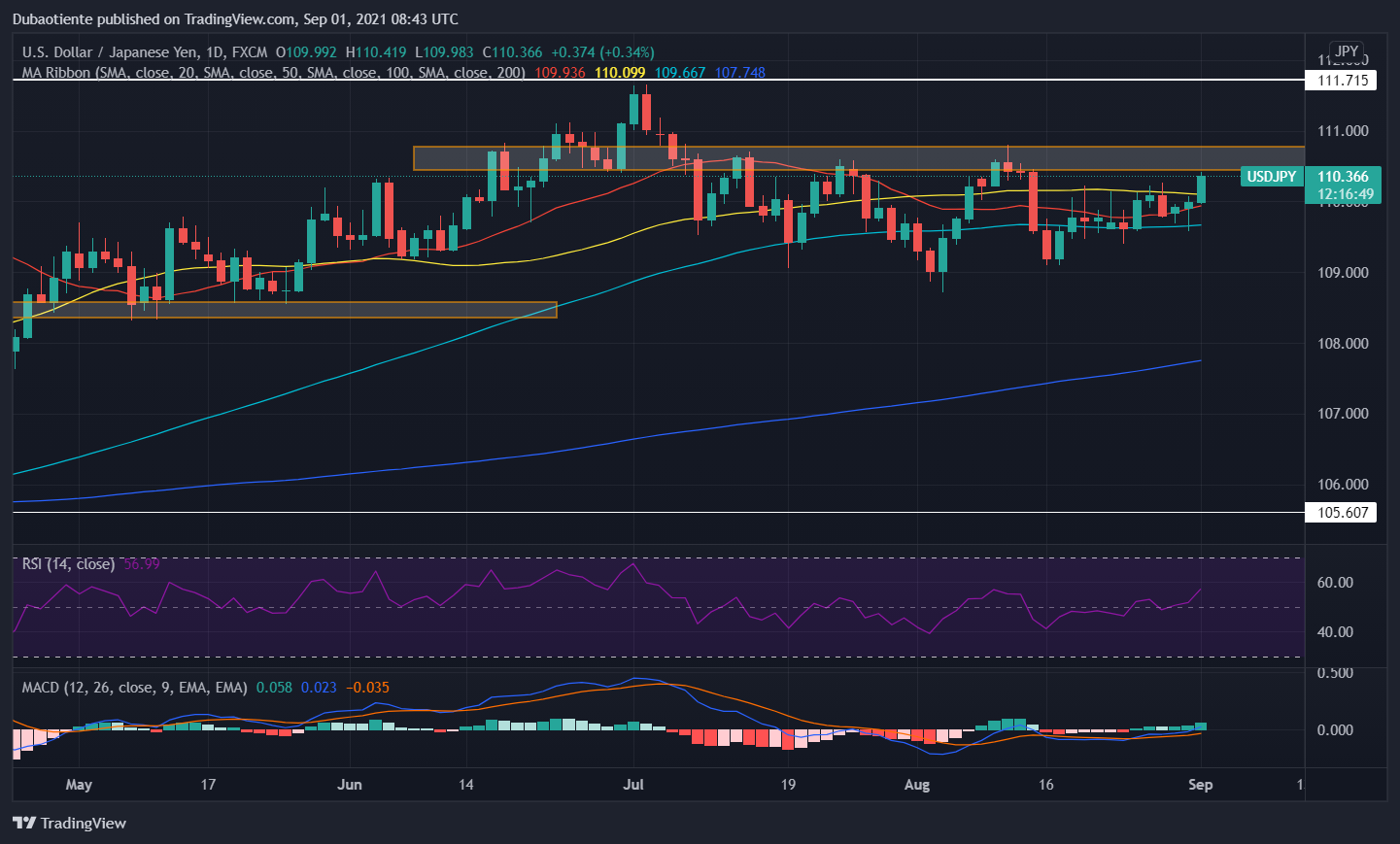Click the RSI axis level 60.00
Screen dimensions: 1400x844
click(1335, 583)
